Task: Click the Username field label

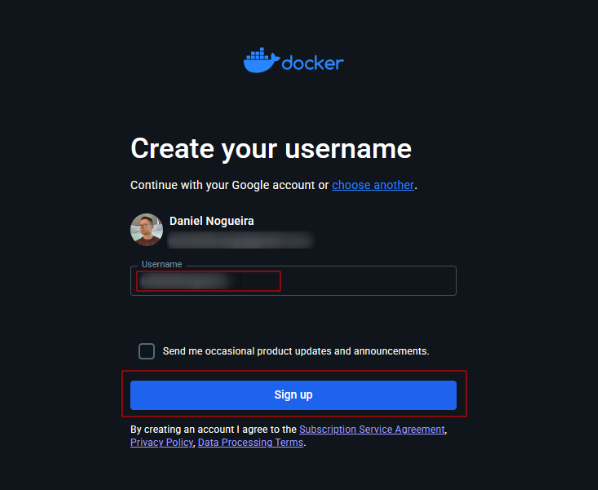Action: pos(162,264)
